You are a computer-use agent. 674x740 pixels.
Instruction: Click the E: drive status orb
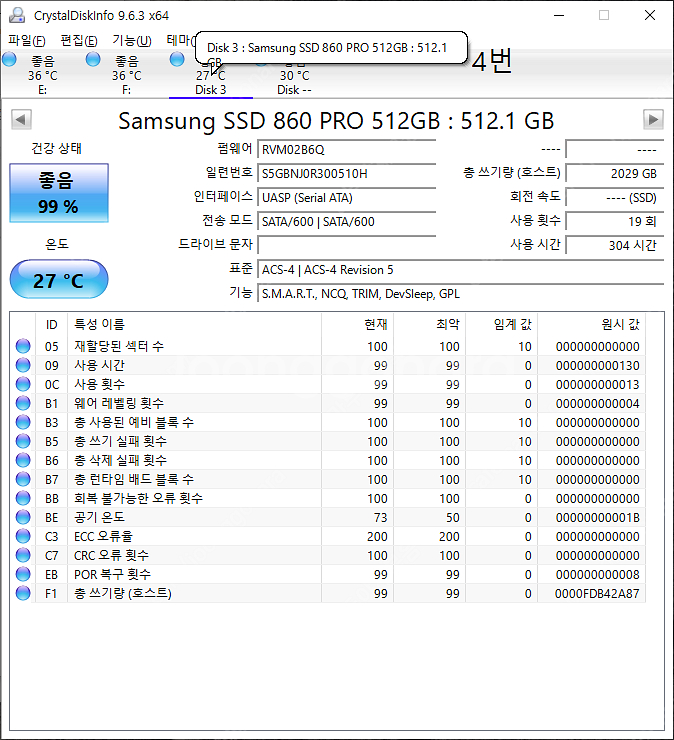pyautogui.click(x=9, y=59)
